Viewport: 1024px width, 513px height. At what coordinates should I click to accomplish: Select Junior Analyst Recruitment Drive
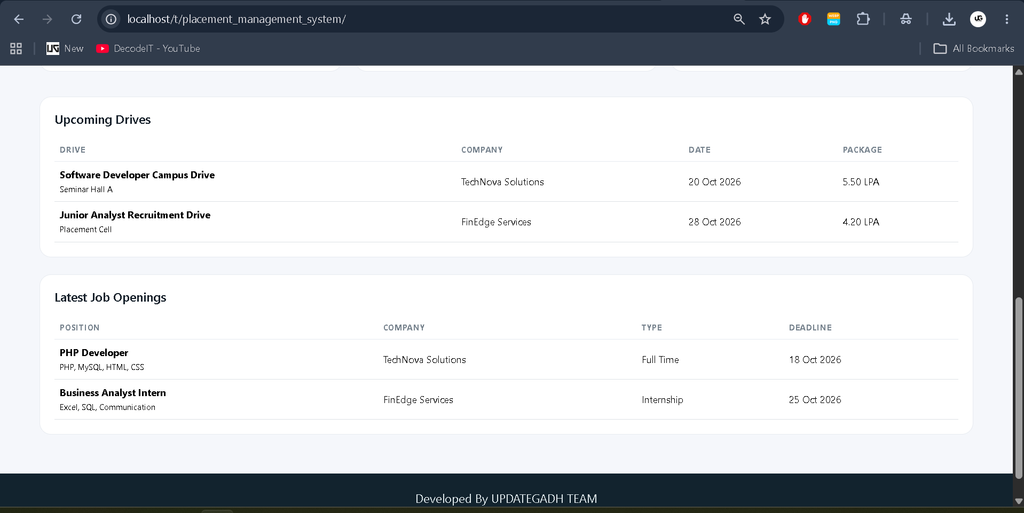pyautogui.click(x=135, y=215)
